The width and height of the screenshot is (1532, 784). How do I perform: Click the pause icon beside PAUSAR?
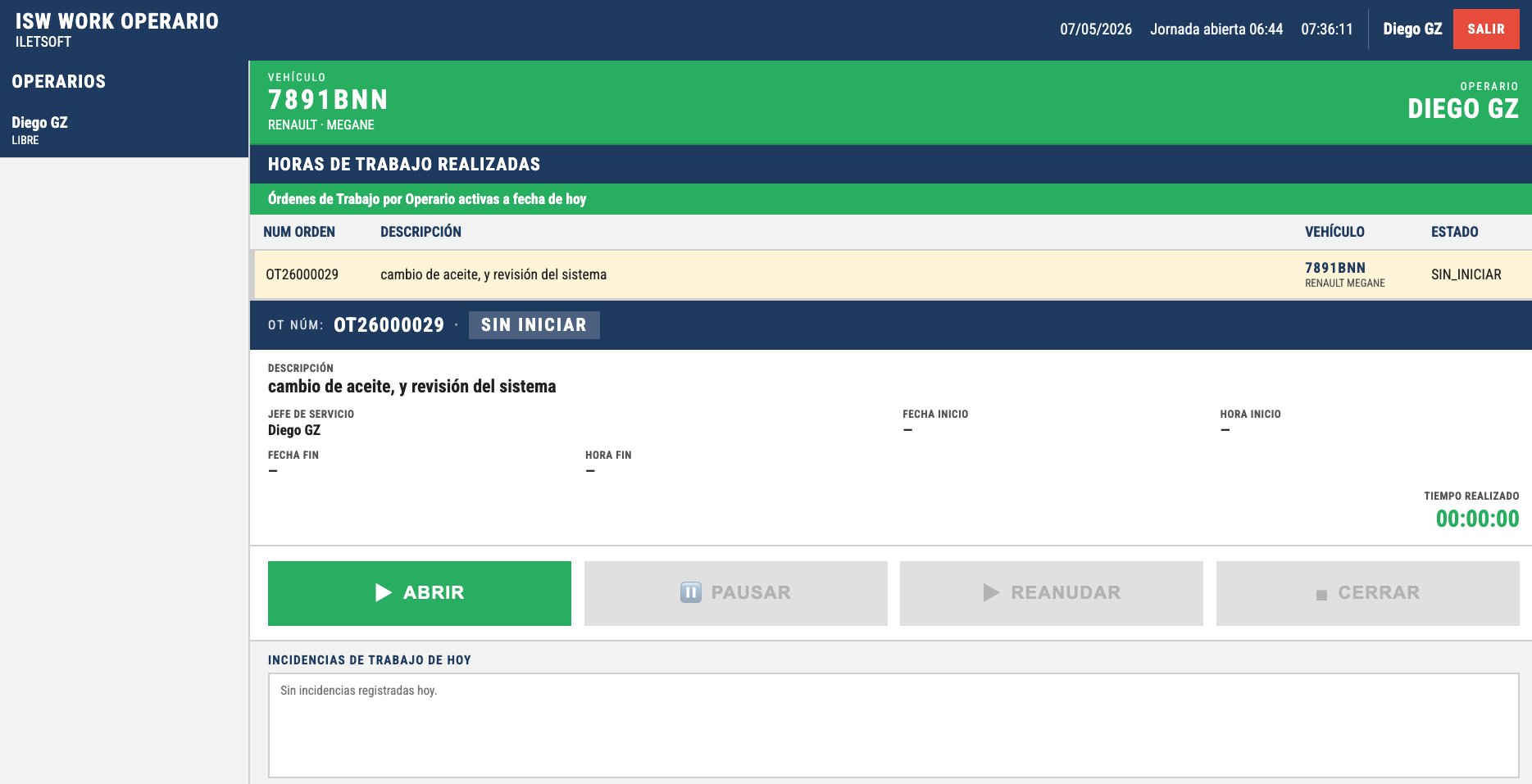pos(691,592)
